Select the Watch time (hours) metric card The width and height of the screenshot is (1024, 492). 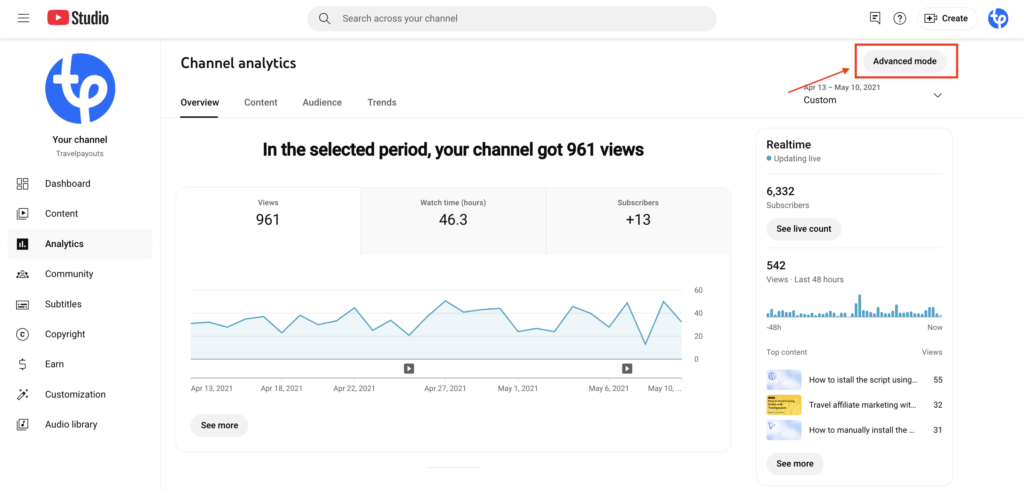[453, 212]
